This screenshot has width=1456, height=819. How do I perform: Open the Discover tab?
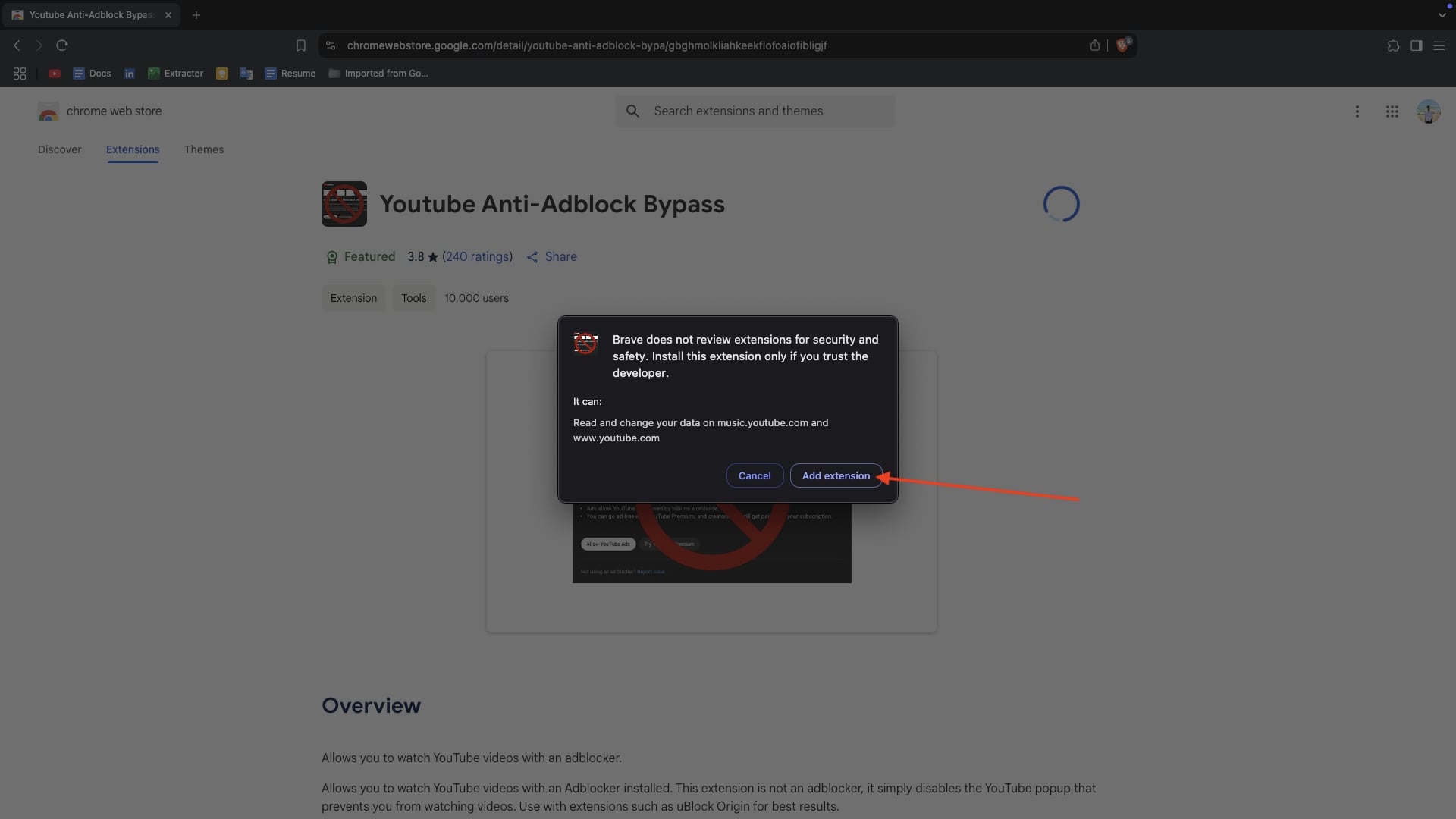point(60,149)
